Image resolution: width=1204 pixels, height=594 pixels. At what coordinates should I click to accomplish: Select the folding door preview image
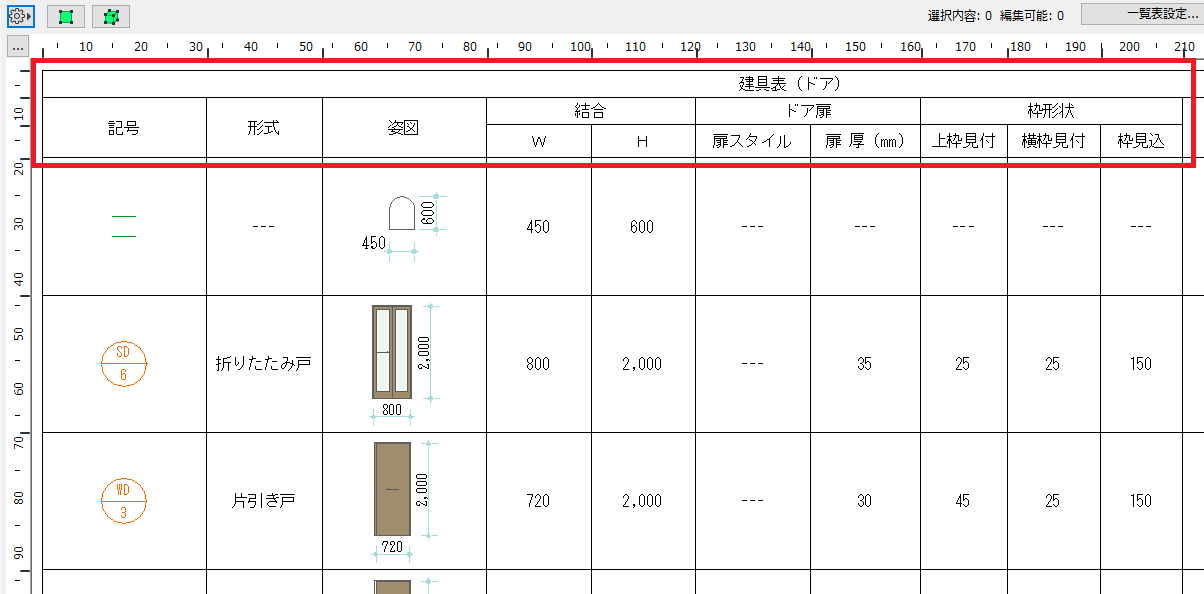pos(392,354)
